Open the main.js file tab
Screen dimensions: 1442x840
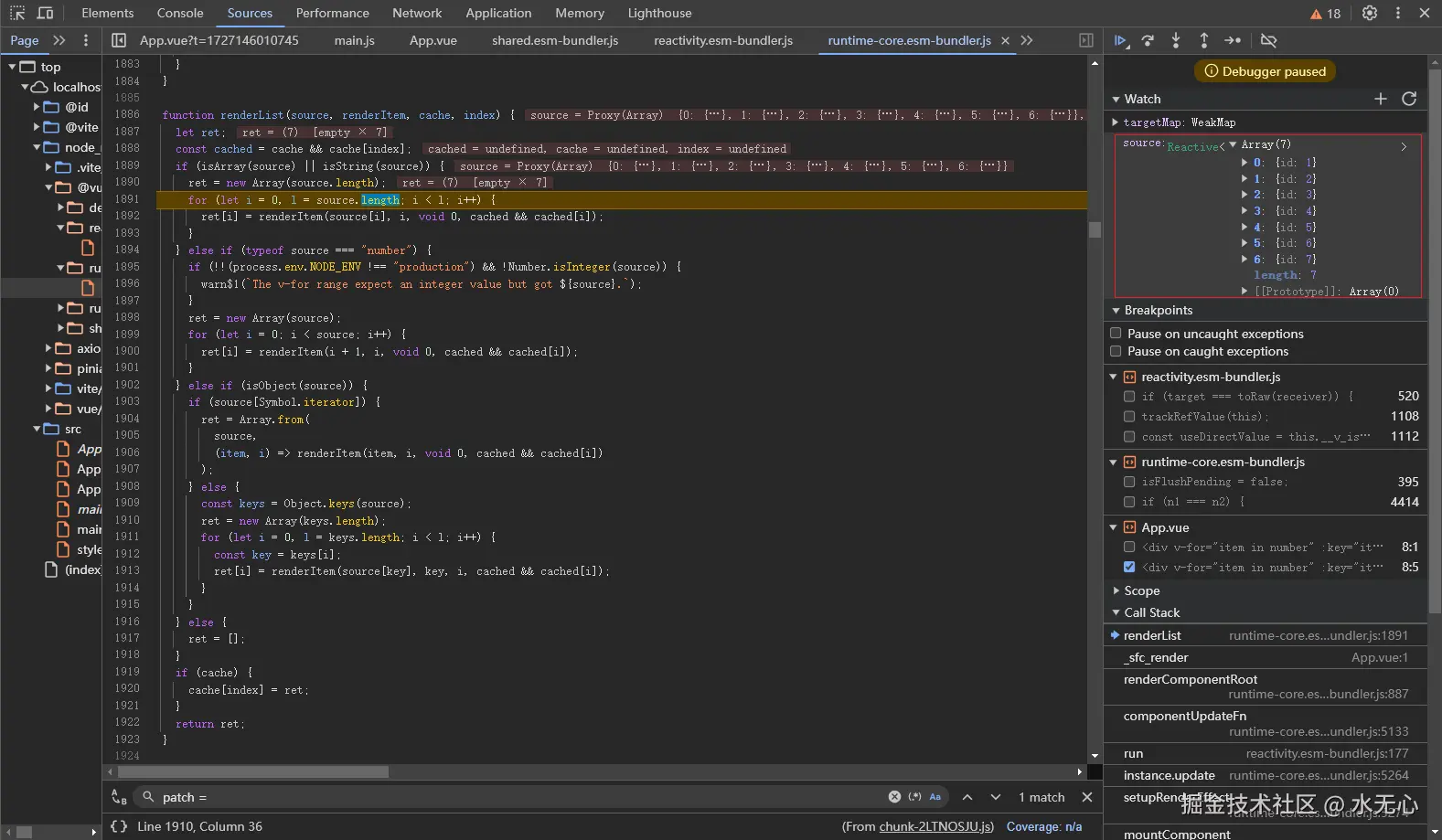pos(355,40)
